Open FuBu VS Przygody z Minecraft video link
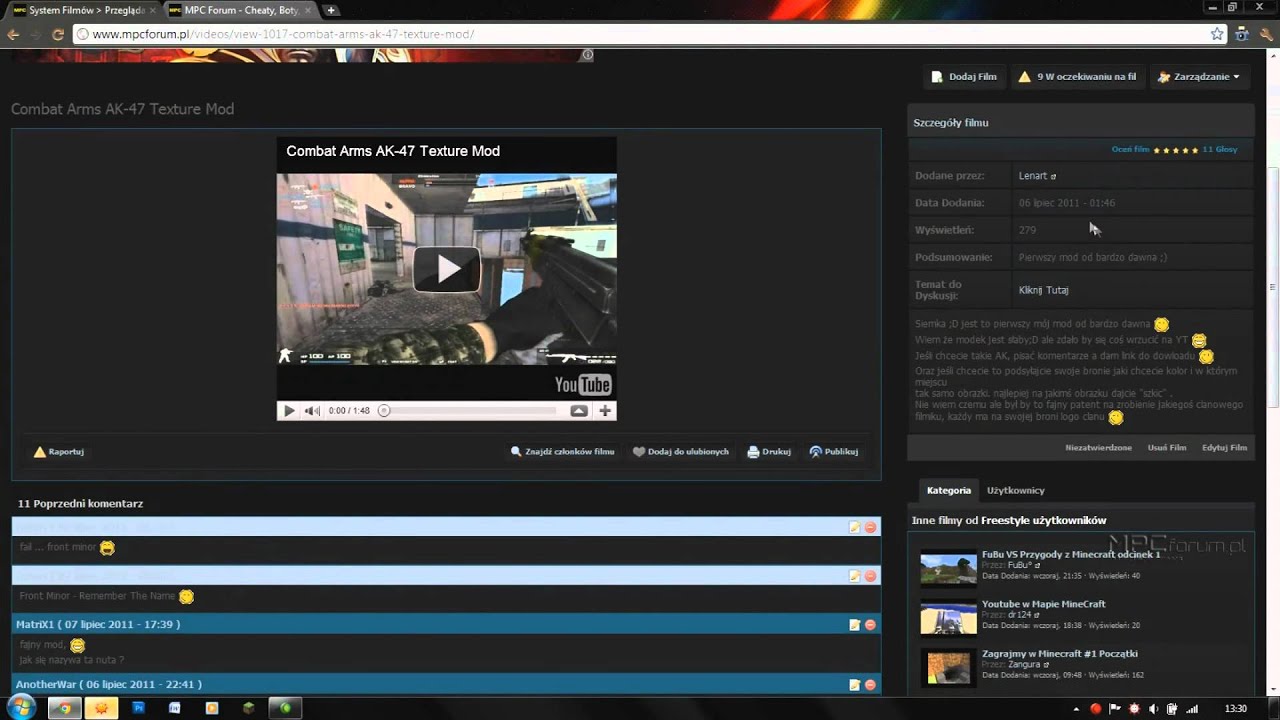The image size is (1280, 720). 1071,554
